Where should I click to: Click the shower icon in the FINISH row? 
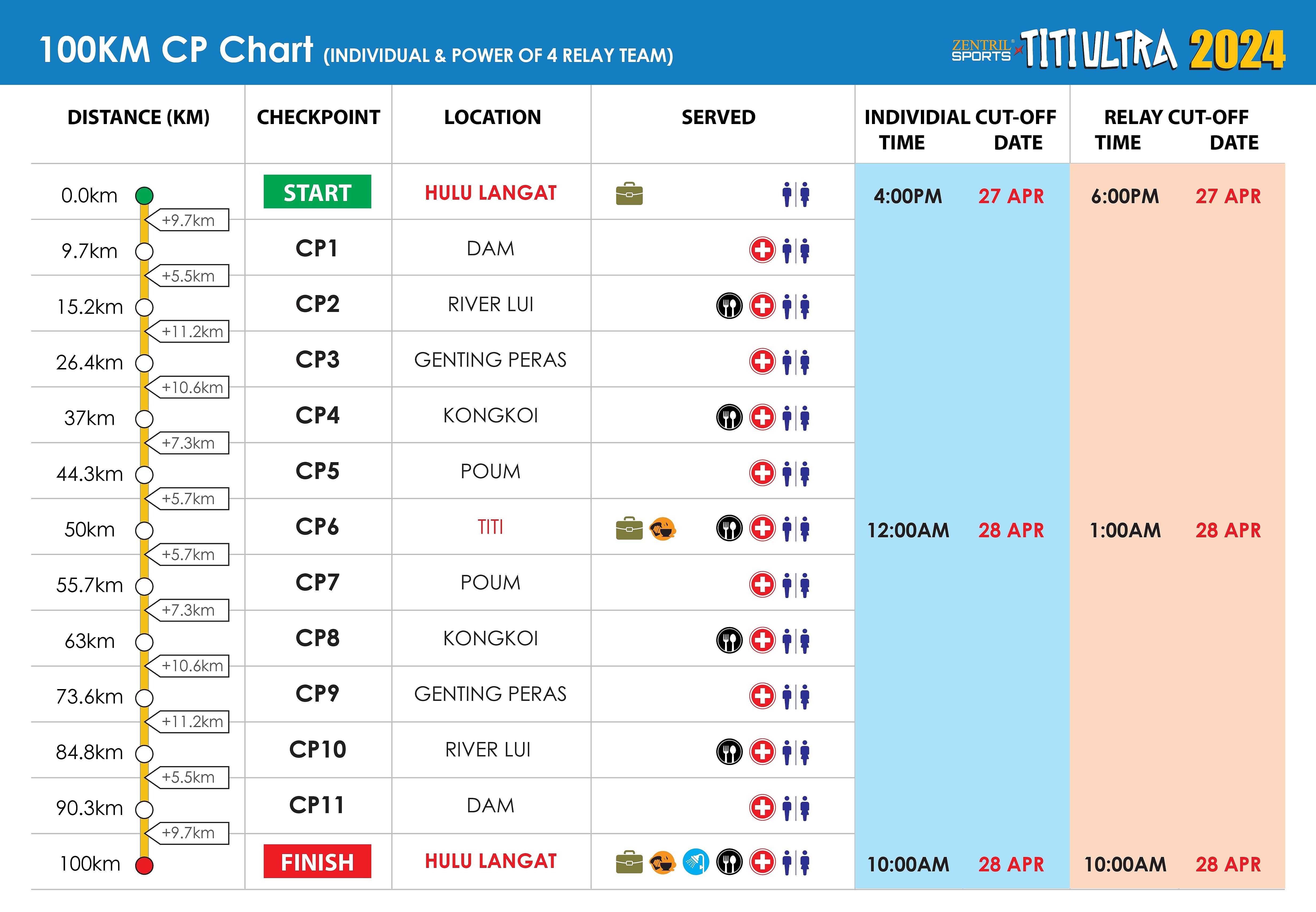pyautogui.click(x=696, y=862)
